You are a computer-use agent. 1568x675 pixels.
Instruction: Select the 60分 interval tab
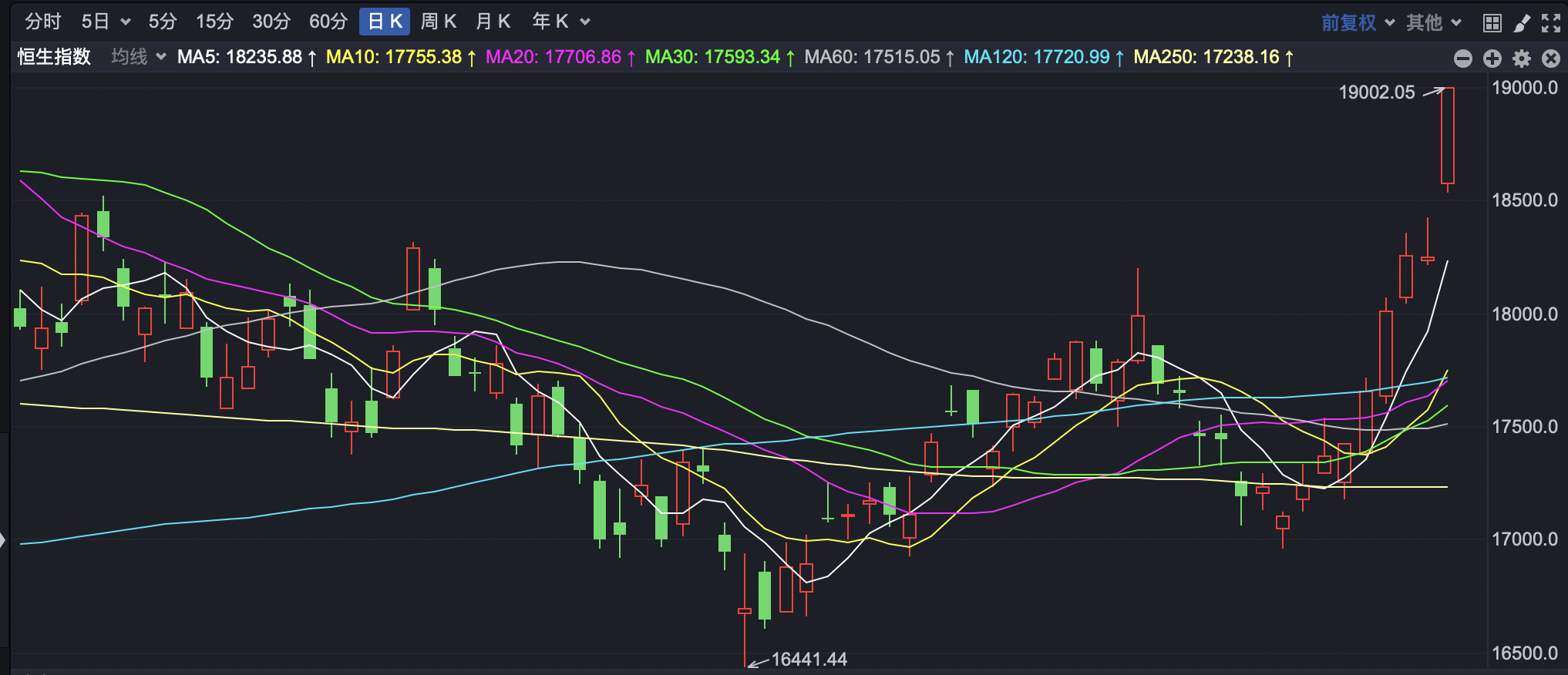tap(328, 22)
